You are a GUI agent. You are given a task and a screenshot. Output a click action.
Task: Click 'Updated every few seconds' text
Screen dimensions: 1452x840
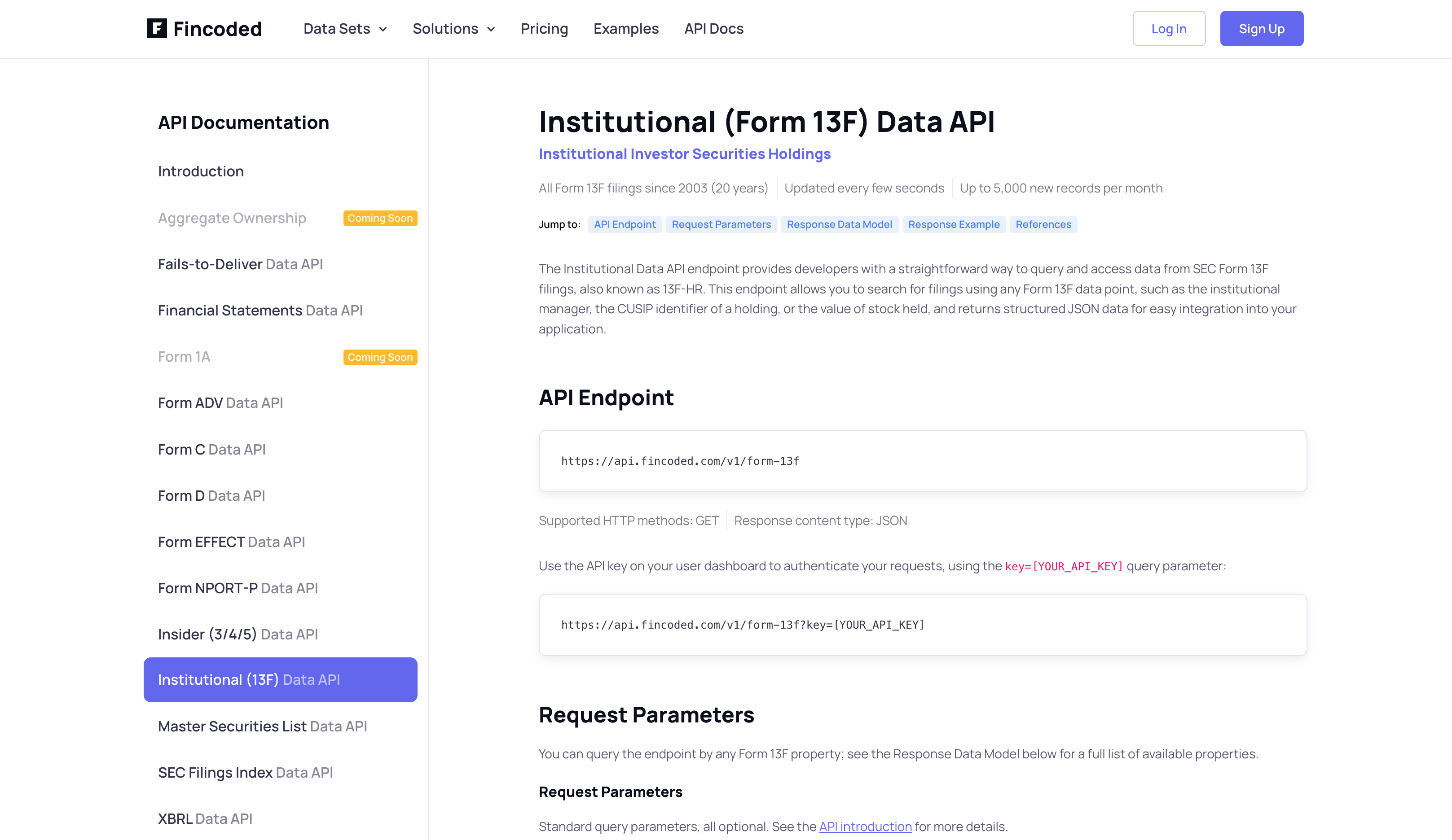coord(864,188)
